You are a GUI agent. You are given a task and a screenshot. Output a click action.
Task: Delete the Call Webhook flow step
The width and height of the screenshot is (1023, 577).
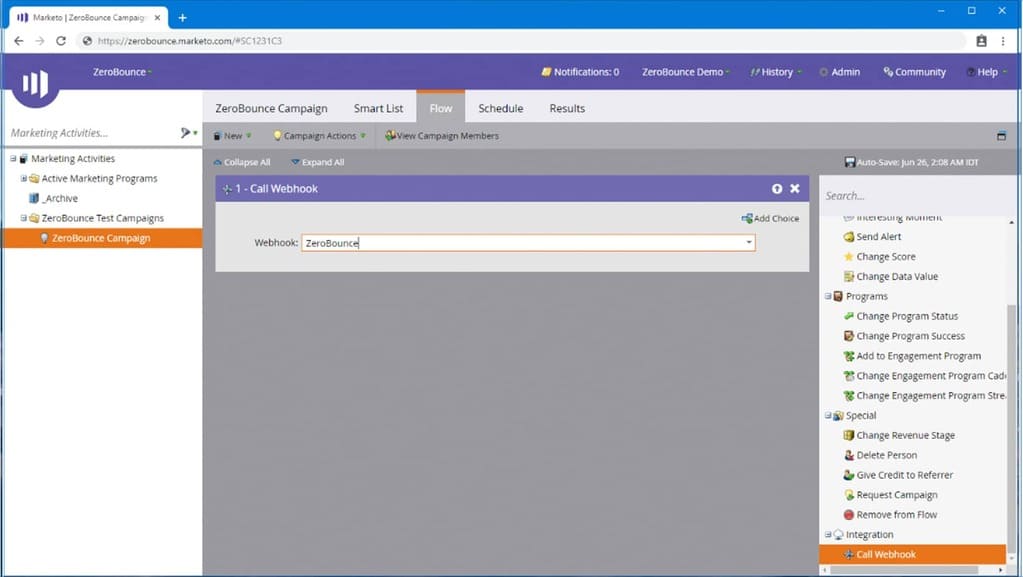click(x=795, y=189)
